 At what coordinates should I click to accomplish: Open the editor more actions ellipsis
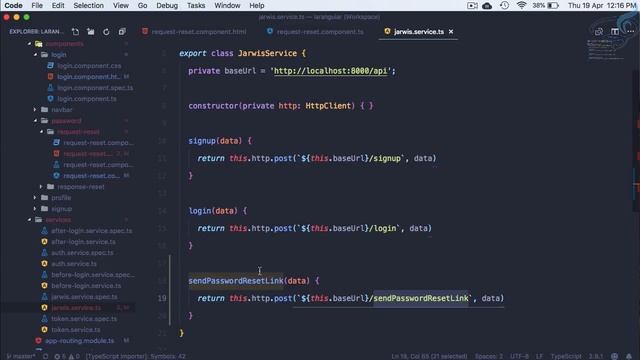click(630, 31)
